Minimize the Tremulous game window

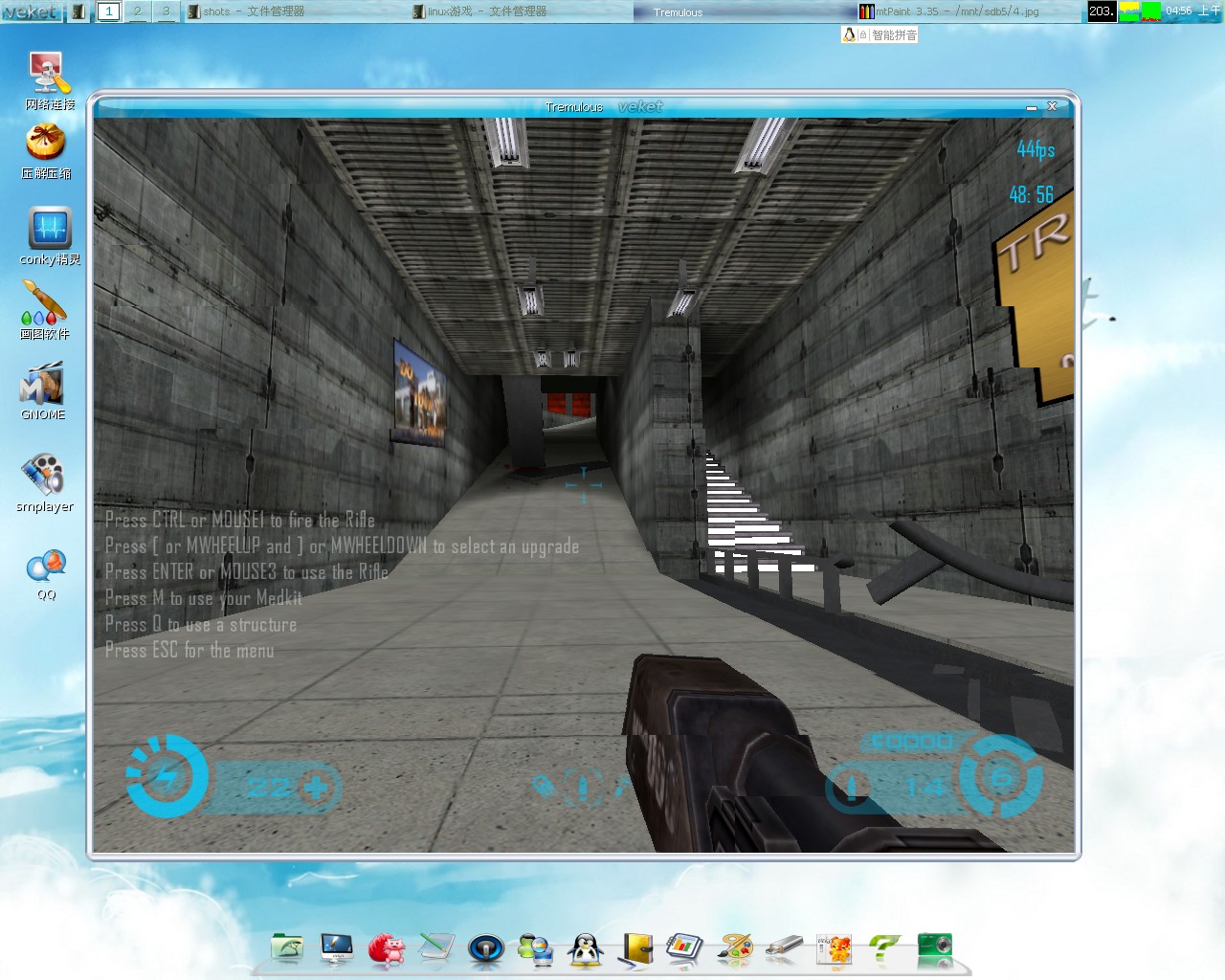[x=1032, y=107]
